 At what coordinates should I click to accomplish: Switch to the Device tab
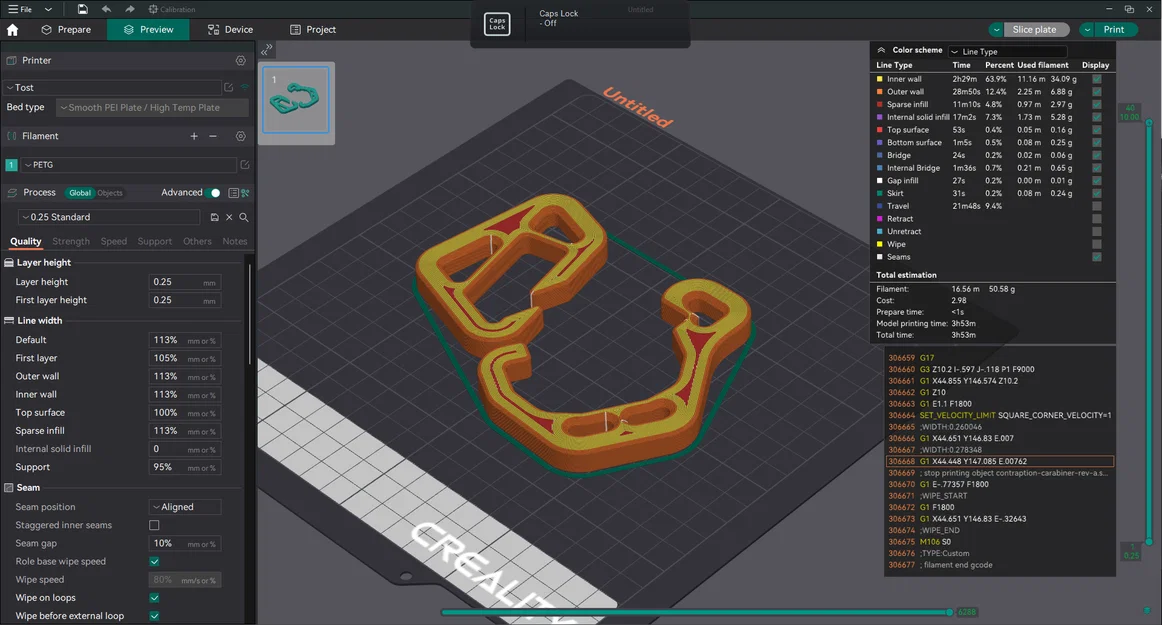230,30
